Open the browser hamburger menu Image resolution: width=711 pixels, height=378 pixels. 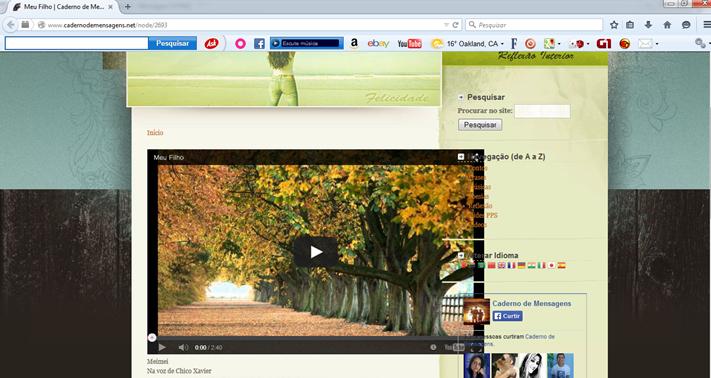(x=706, y=25)
